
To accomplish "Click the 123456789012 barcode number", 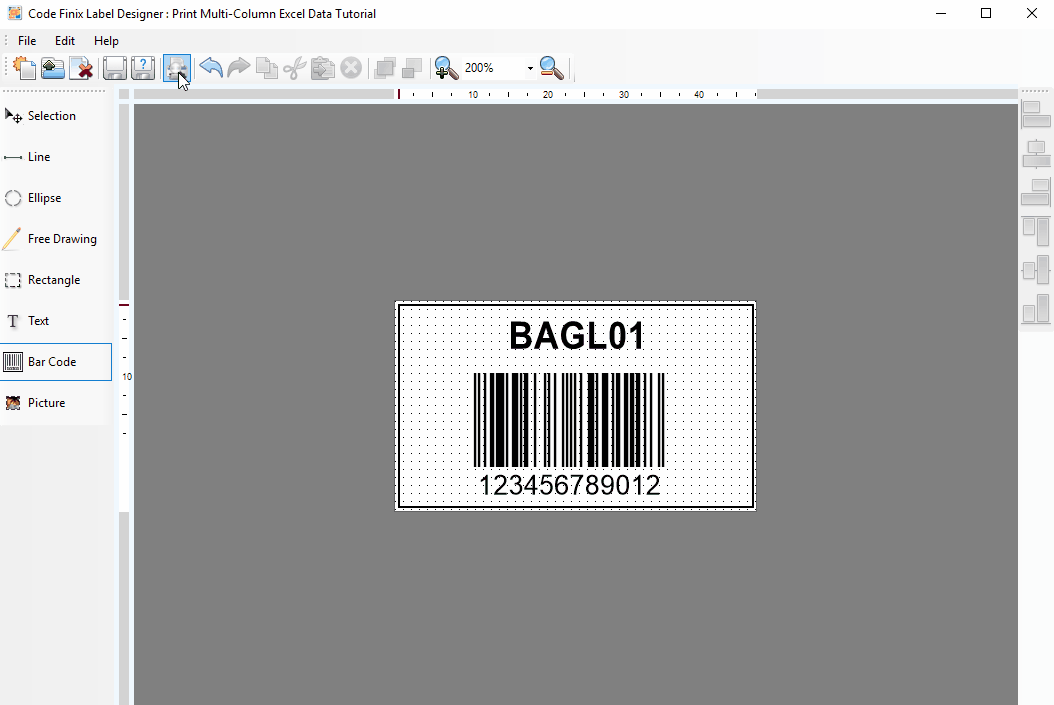I will click(x=569, y=485).
